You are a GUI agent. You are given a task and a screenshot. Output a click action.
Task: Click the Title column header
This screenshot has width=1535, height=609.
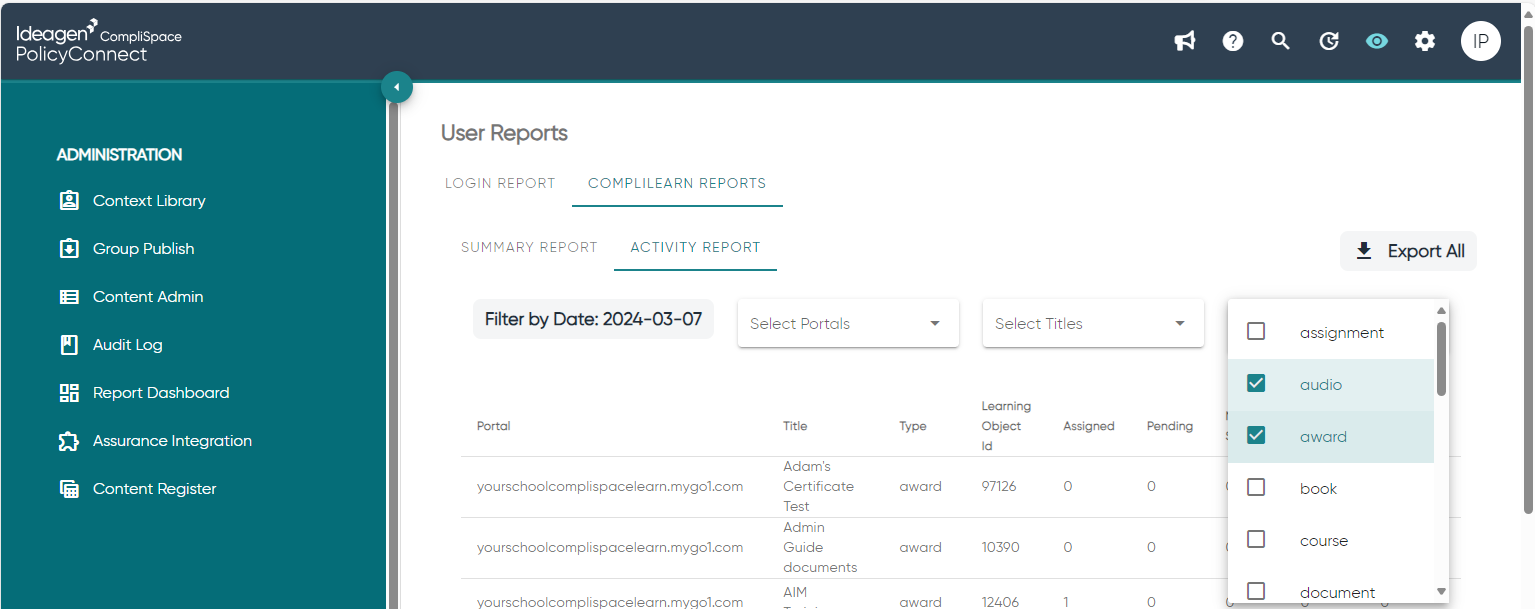(795, 426)
